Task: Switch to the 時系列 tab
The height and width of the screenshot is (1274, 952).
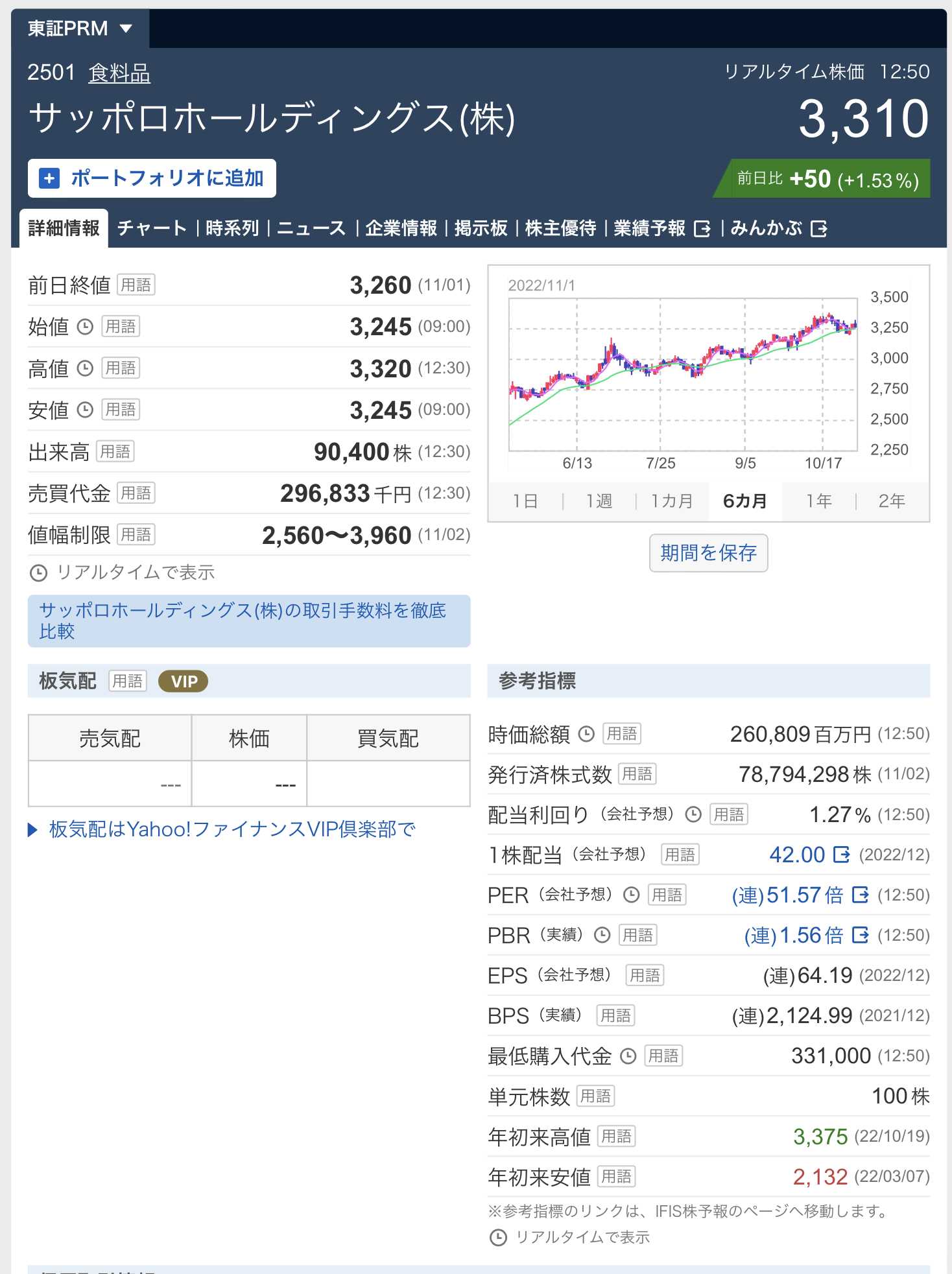Action: point(232,228)
